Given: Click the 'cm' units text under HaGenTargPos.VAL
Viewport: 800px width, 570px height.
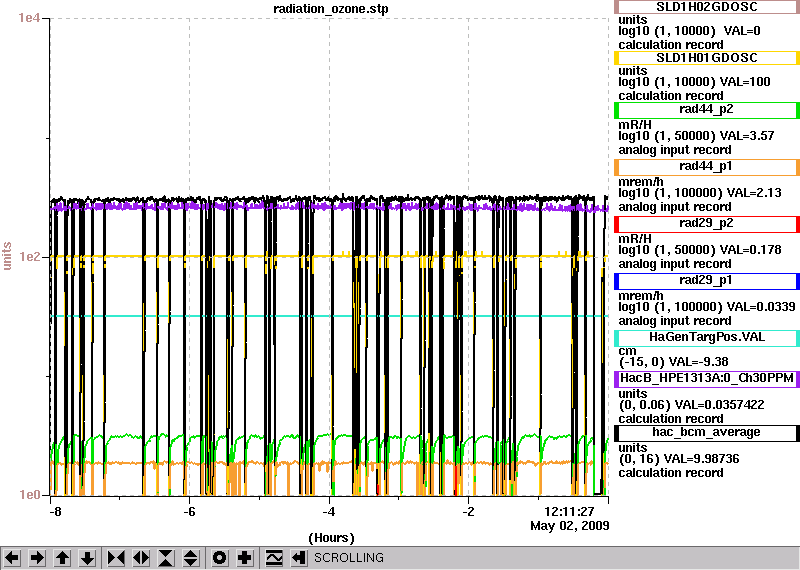Looking at the screenshot, I should pyautogui.click(x=627, y=351).
